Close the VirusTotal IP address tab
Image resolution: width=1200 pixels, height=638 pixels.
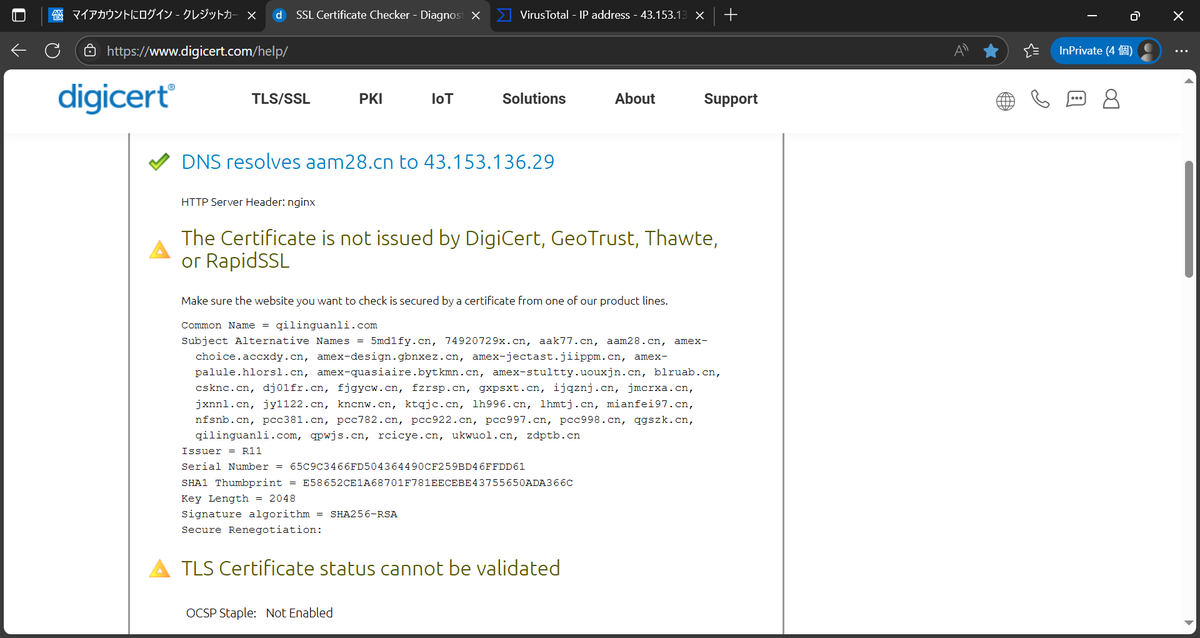700,16
